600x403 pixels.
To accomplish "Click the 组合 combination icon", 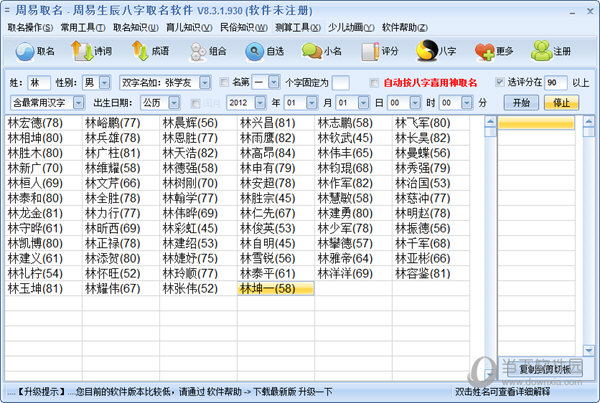I will click(205, 50).
